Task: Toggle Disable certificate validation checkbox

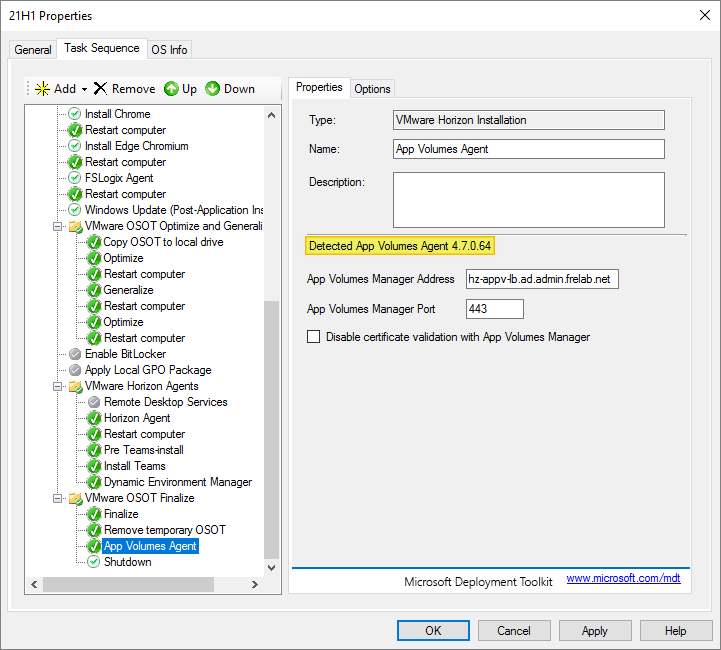Action: click(314, 337)
